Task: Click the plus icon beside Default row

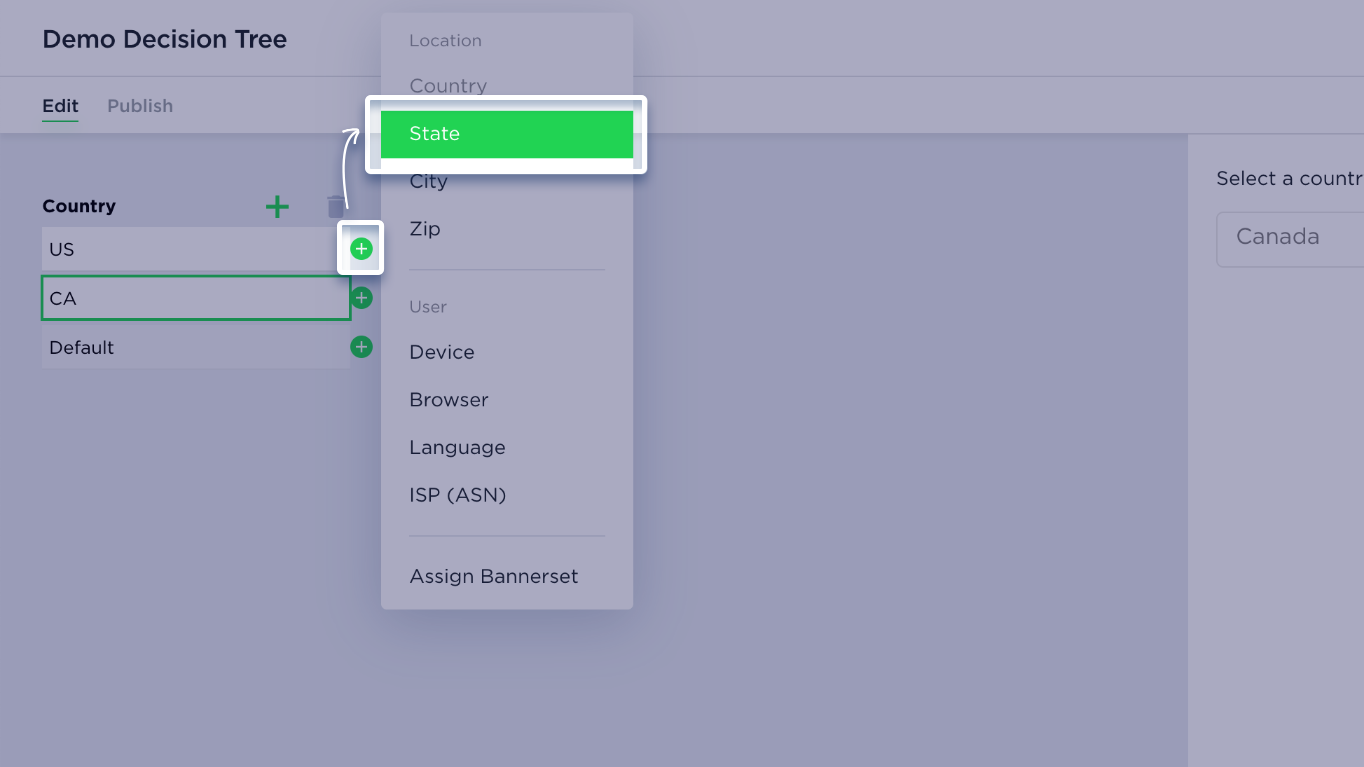Action: tap(361, 347)
